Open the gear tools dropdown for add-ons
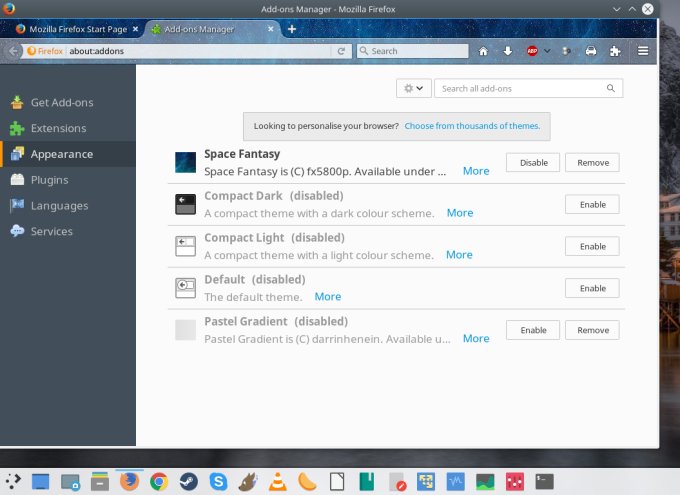 coord(413,88)
